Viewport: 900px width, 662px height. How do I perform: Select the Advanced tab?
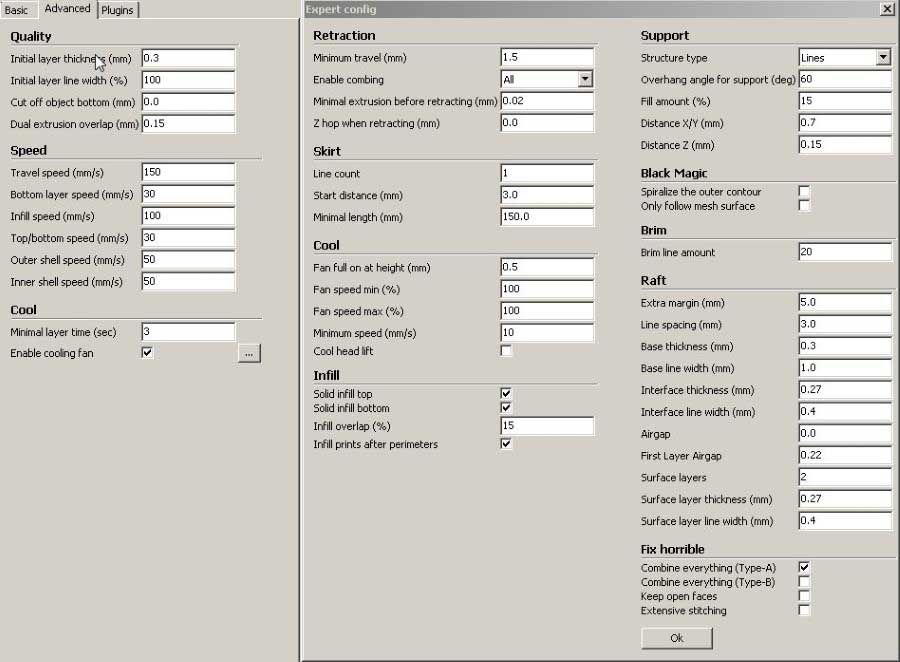tap(67, 9)
